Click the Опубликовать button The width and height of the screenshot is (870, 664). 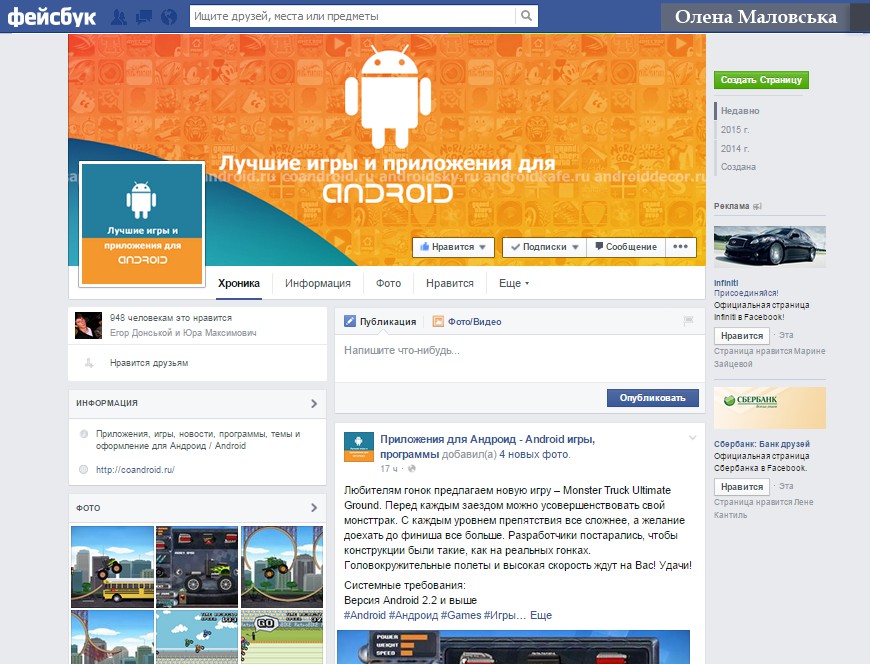(652, 398)
